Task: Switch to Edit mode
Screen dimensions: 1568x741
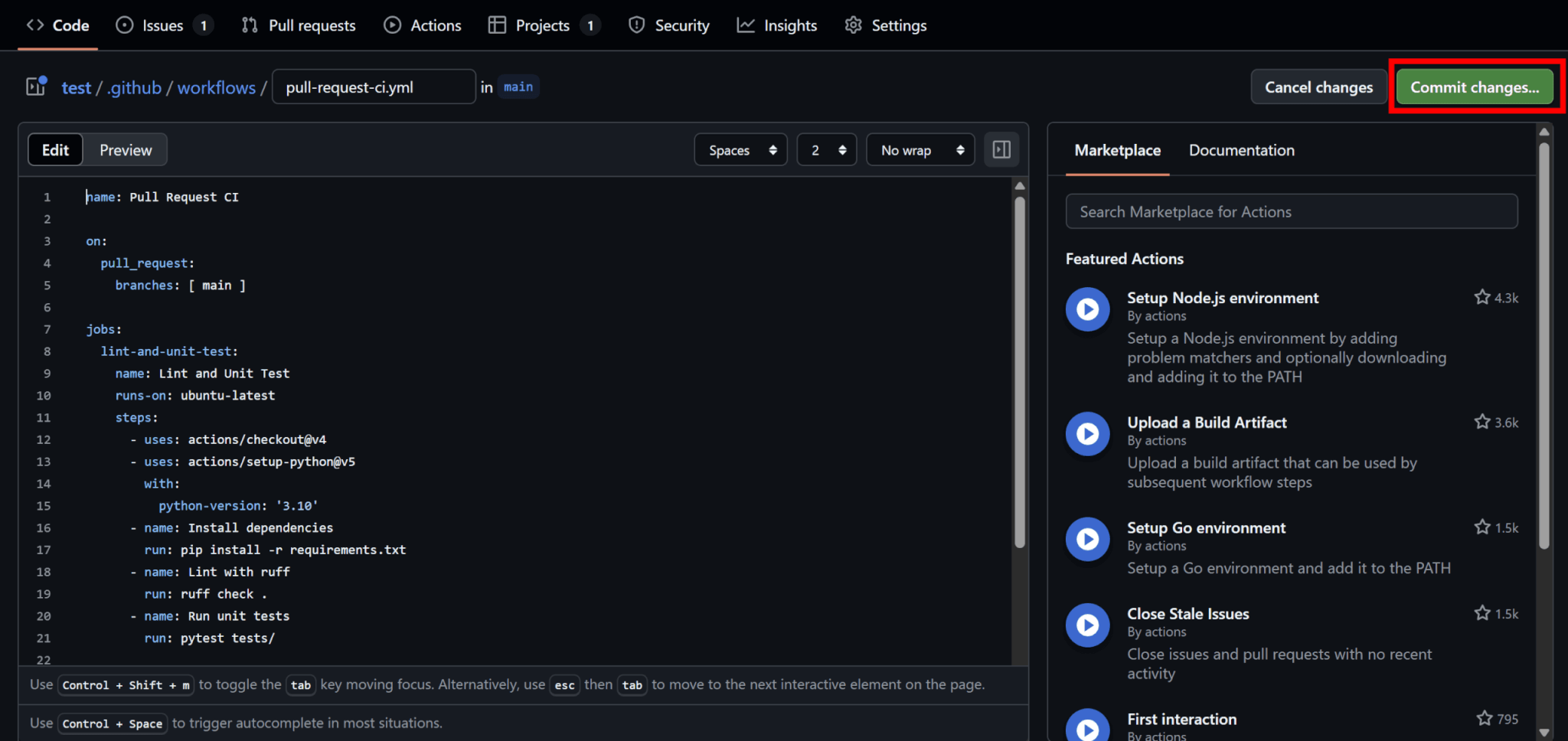Action: click(55, 150)
